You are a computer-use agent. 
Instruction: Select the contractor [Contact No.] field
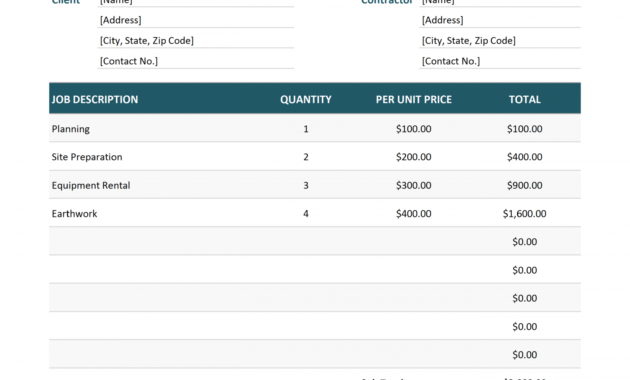pos(500,61)
